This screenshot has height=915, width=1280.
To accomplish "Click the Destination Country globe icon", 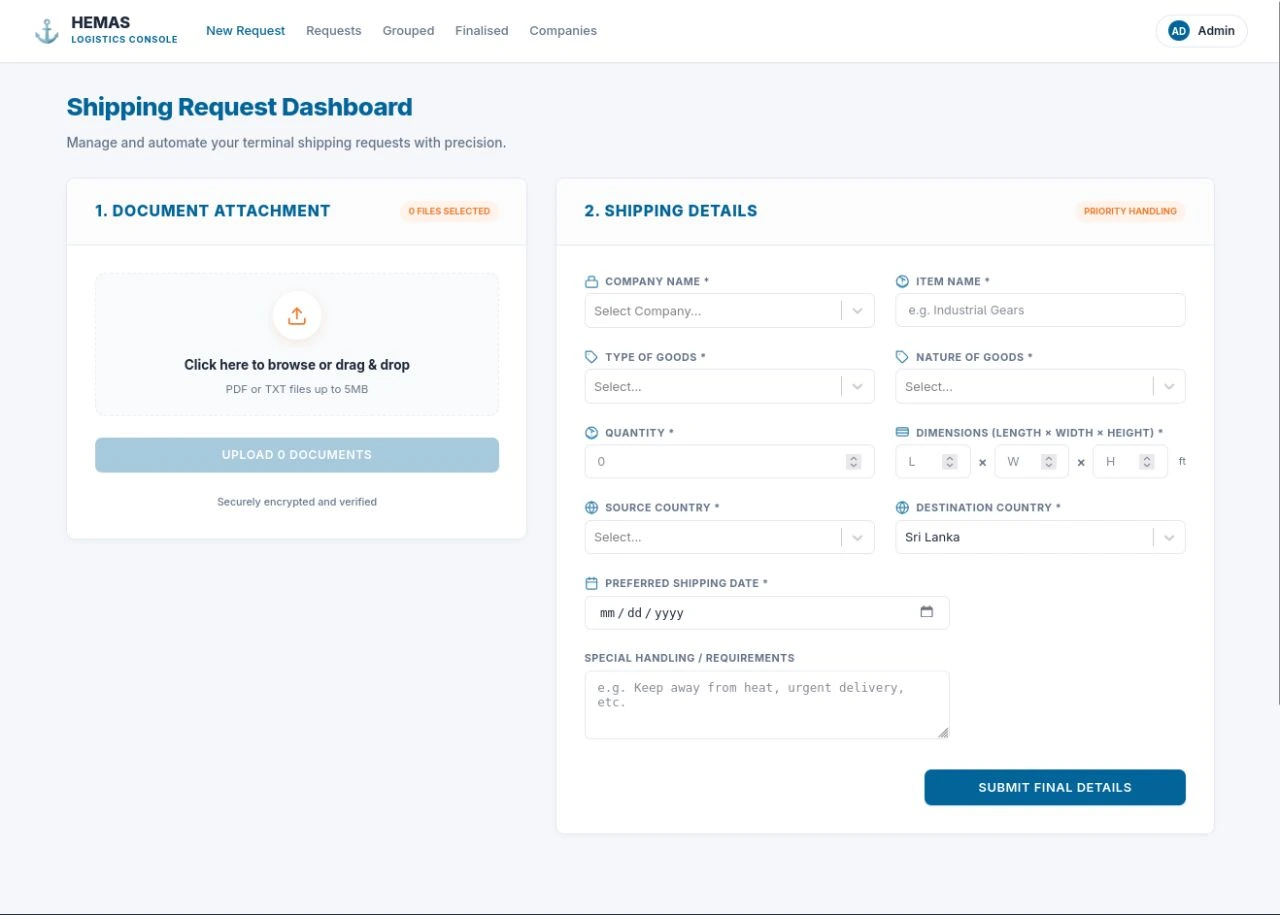I will [902, 508].
